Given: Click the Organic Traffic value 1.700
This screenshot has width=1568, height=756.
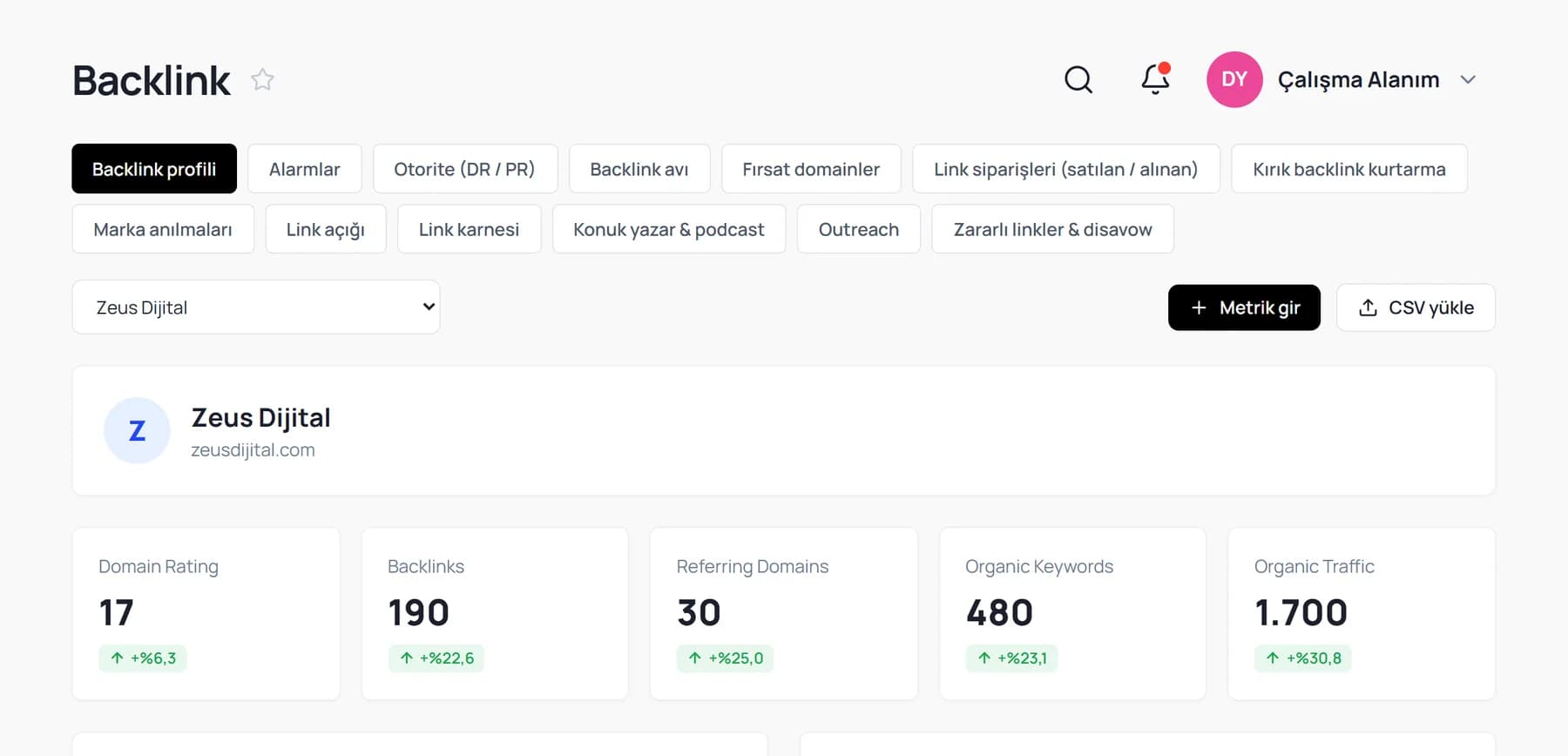Looking at the screenshot, I should (x=1301, y=612).
